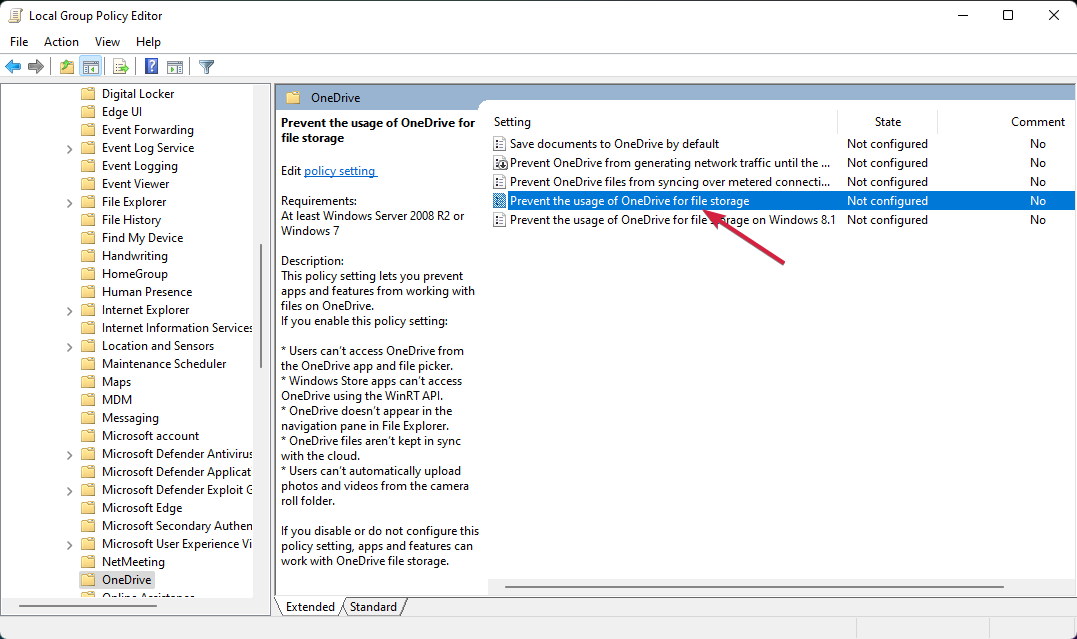Click the HomeGroup folder icon

point(88,273)
